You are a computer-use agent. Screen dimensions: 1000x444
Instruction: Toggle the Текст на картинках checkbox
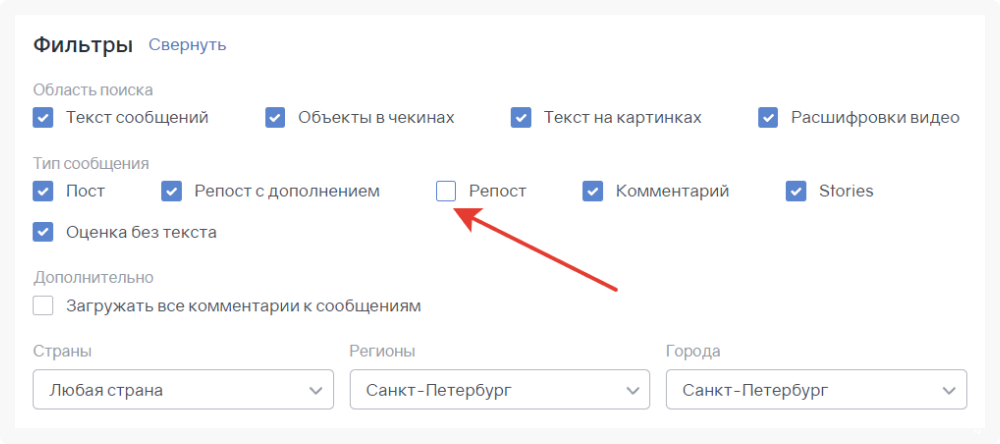pos(521,118)
